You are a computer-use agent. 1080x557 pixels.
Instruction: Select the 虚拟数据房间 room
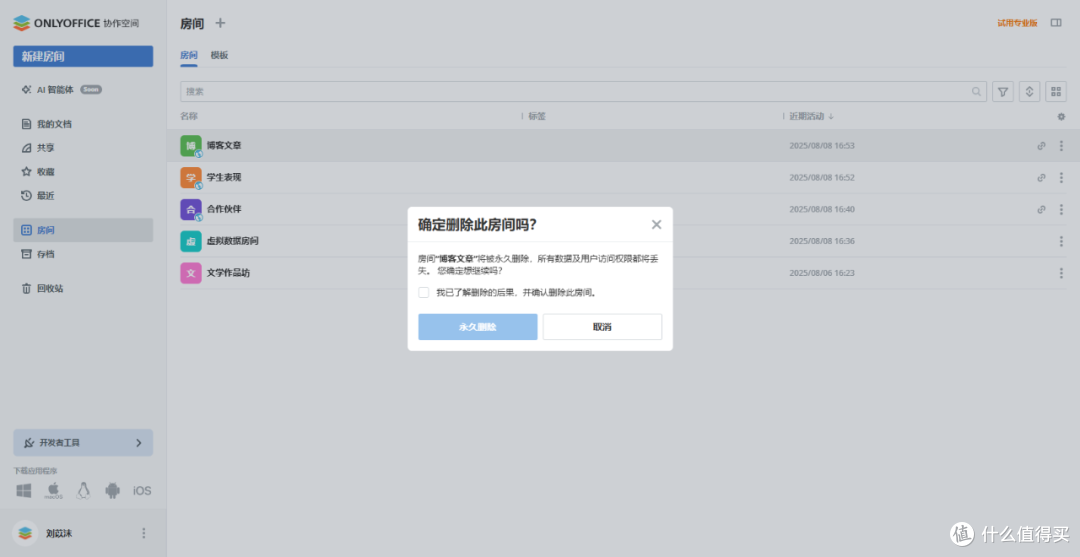point(233,241)
